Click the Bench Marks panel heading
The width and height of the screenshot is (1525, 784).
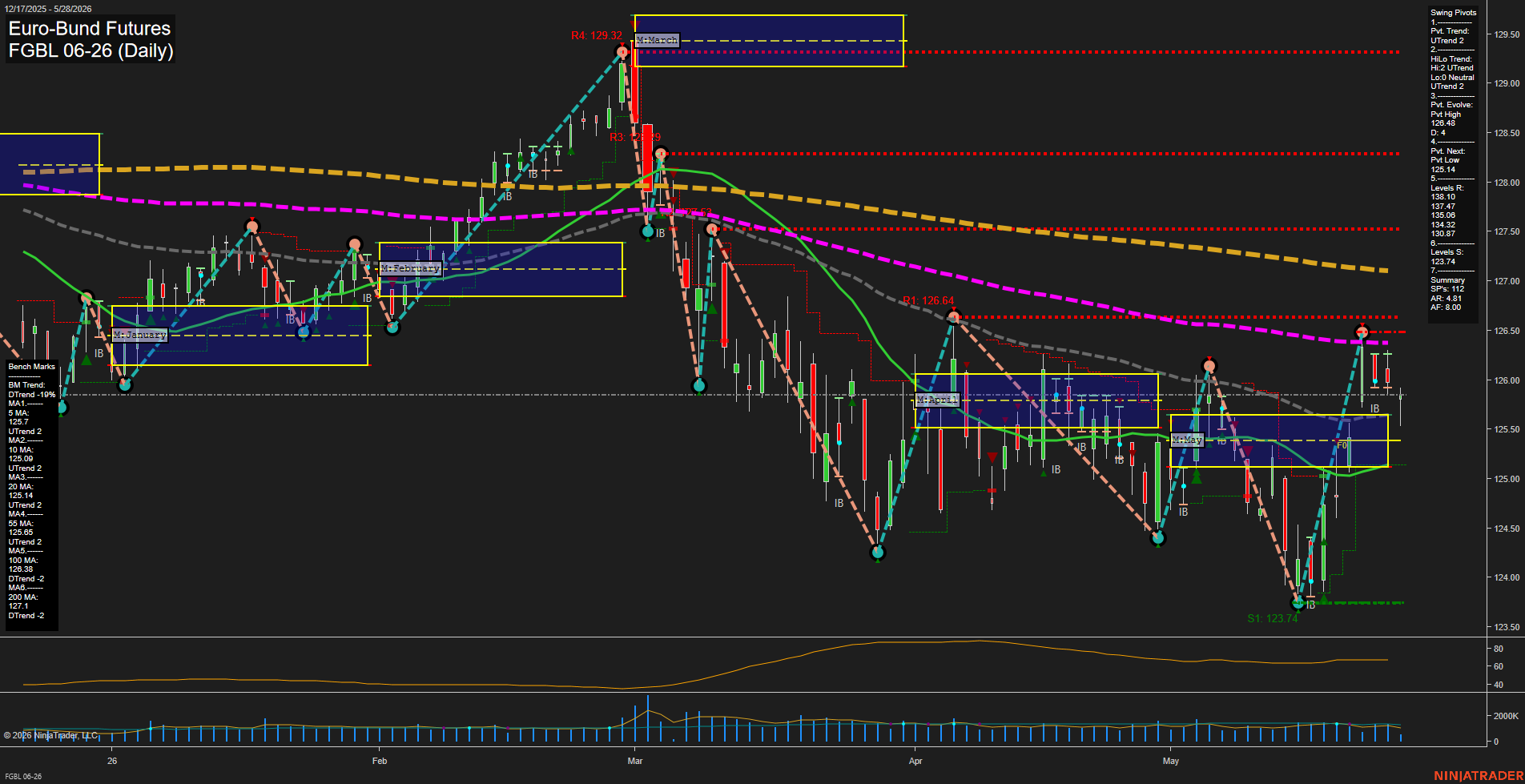click(32, 367)
